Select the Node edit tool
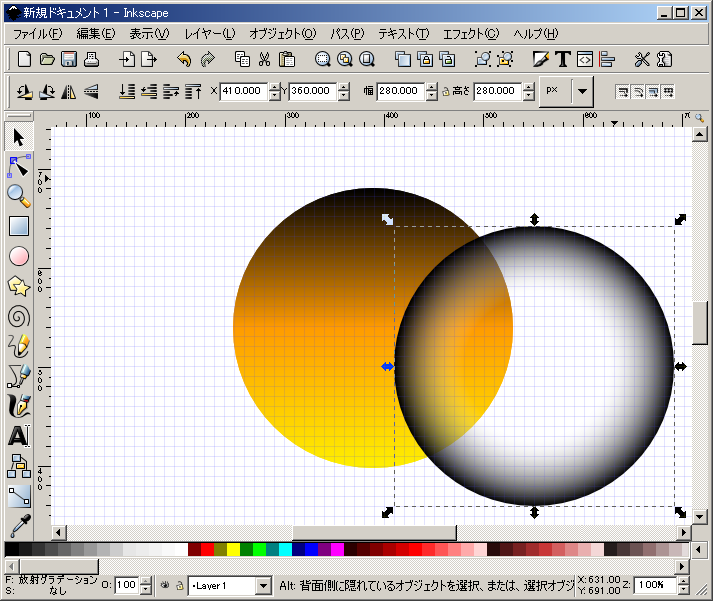 19,166
